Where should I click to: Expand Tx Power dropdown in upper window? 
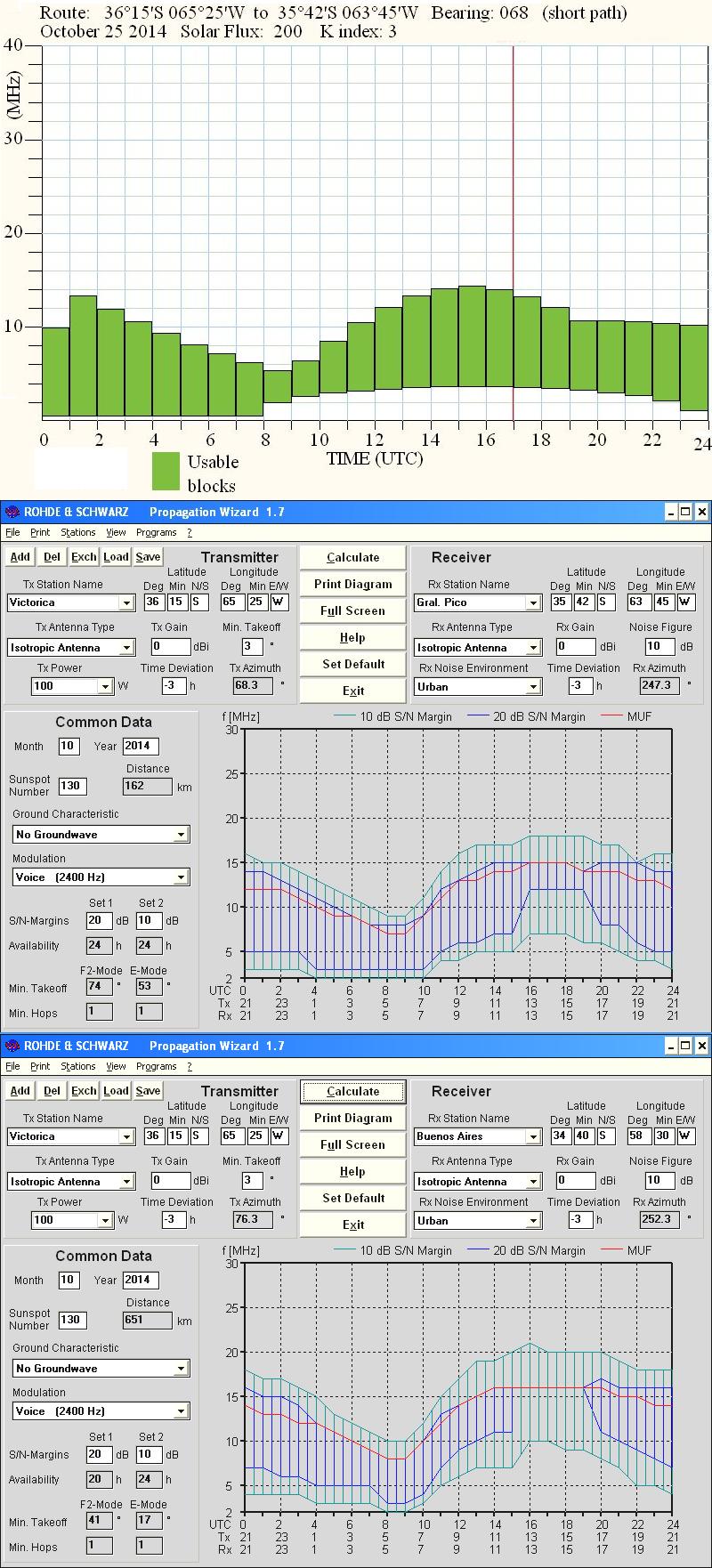coord(105,687)
